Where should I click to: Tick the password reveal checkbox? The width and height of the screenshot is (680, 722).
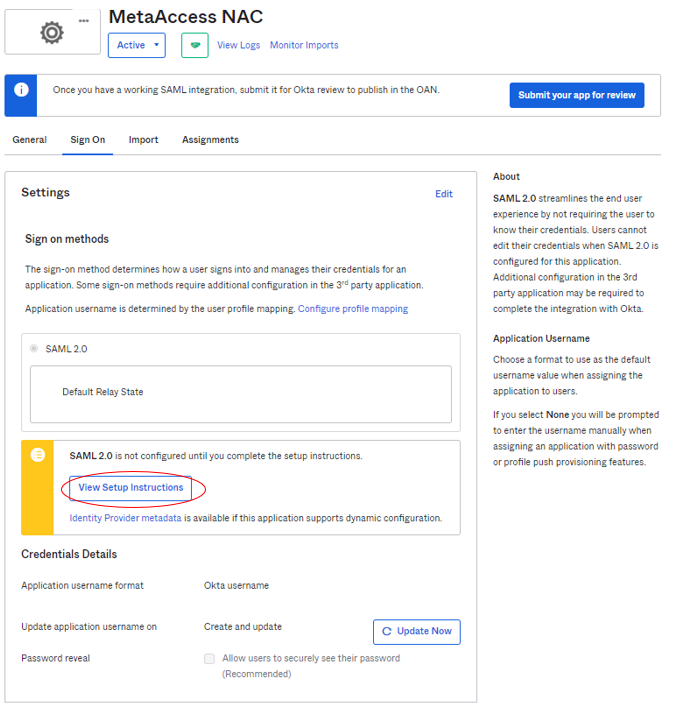tap(209, 658)
